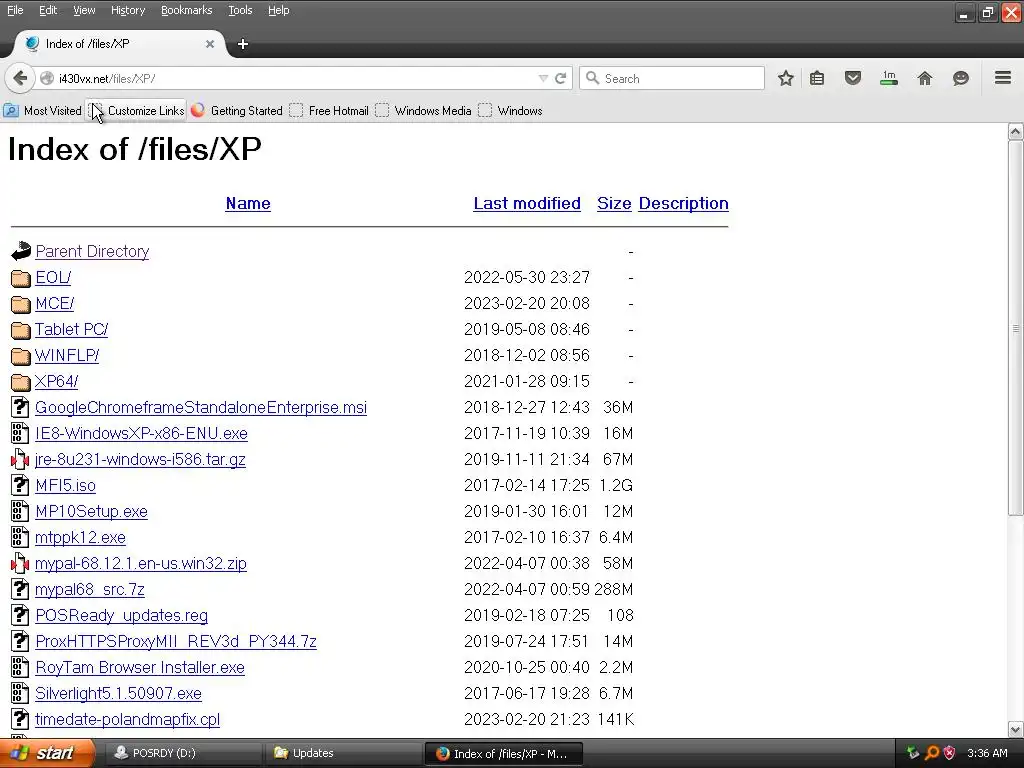Download timedate-polandmapfix.cpl link

point(127,720)
